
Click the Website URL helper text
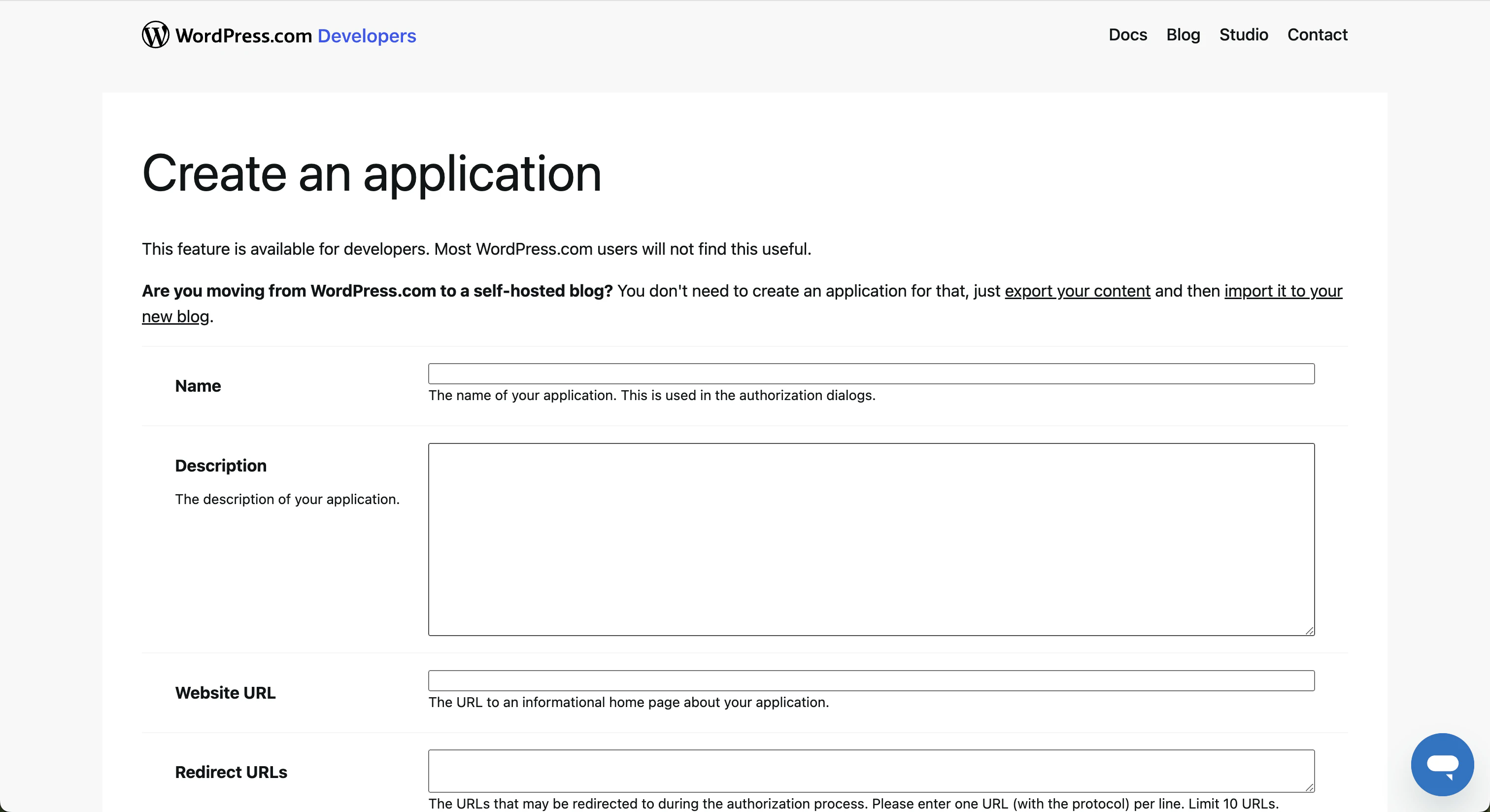point(628,702)
